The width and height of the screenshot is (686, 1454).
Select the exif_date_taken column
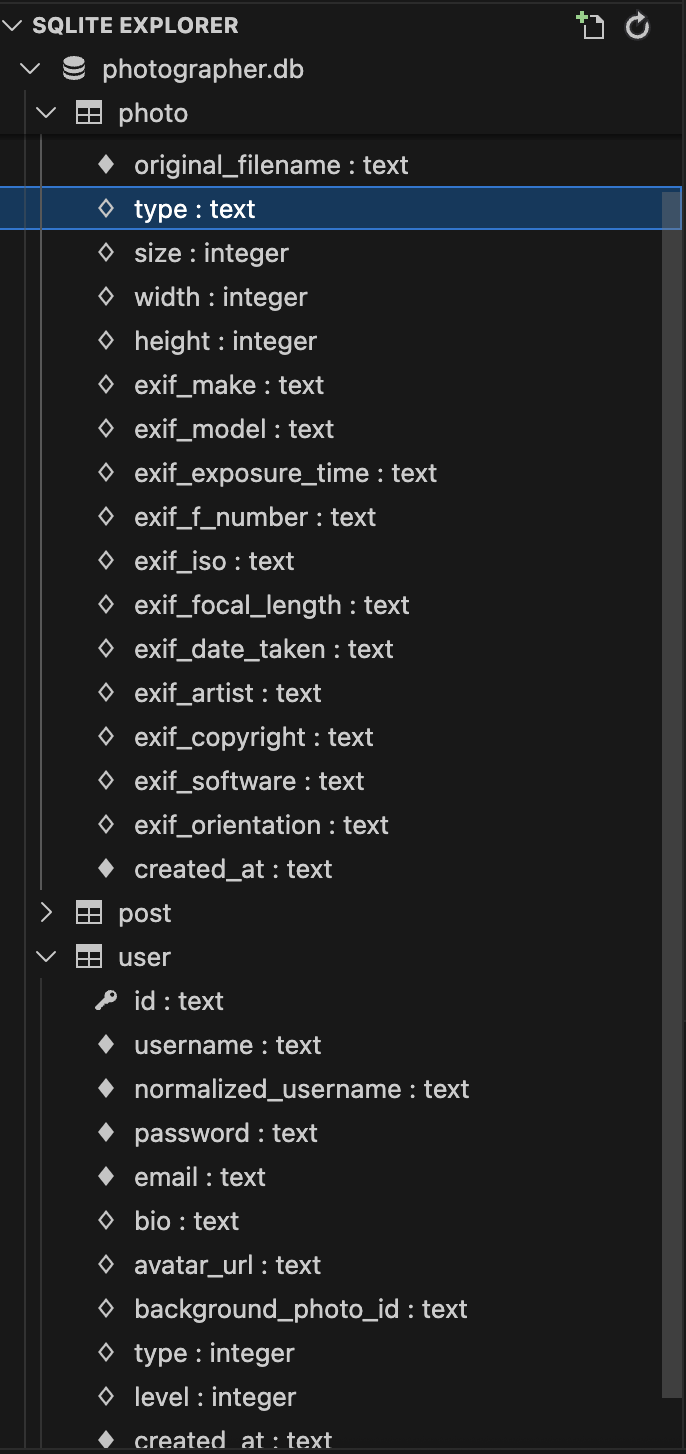[263, 649]
